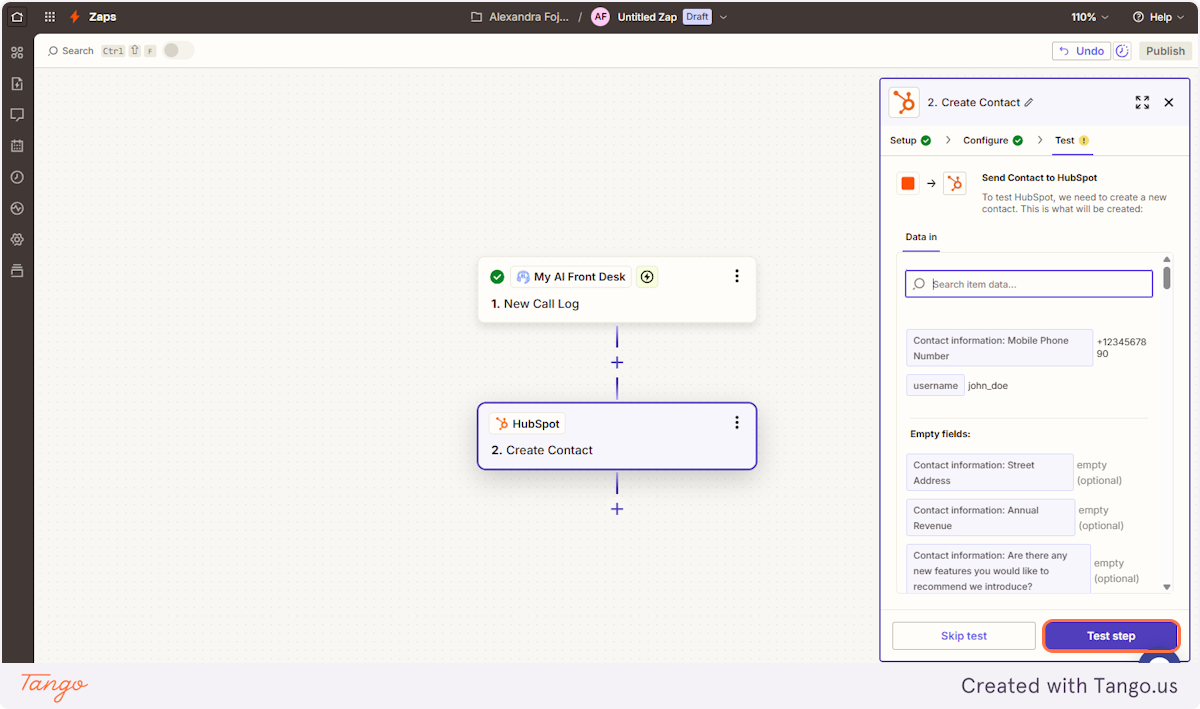Image resolution: width=1200 pixels, height=709 pixels.
Task: Click the Mobile Phone Number field label
Action: (1000, 348)
